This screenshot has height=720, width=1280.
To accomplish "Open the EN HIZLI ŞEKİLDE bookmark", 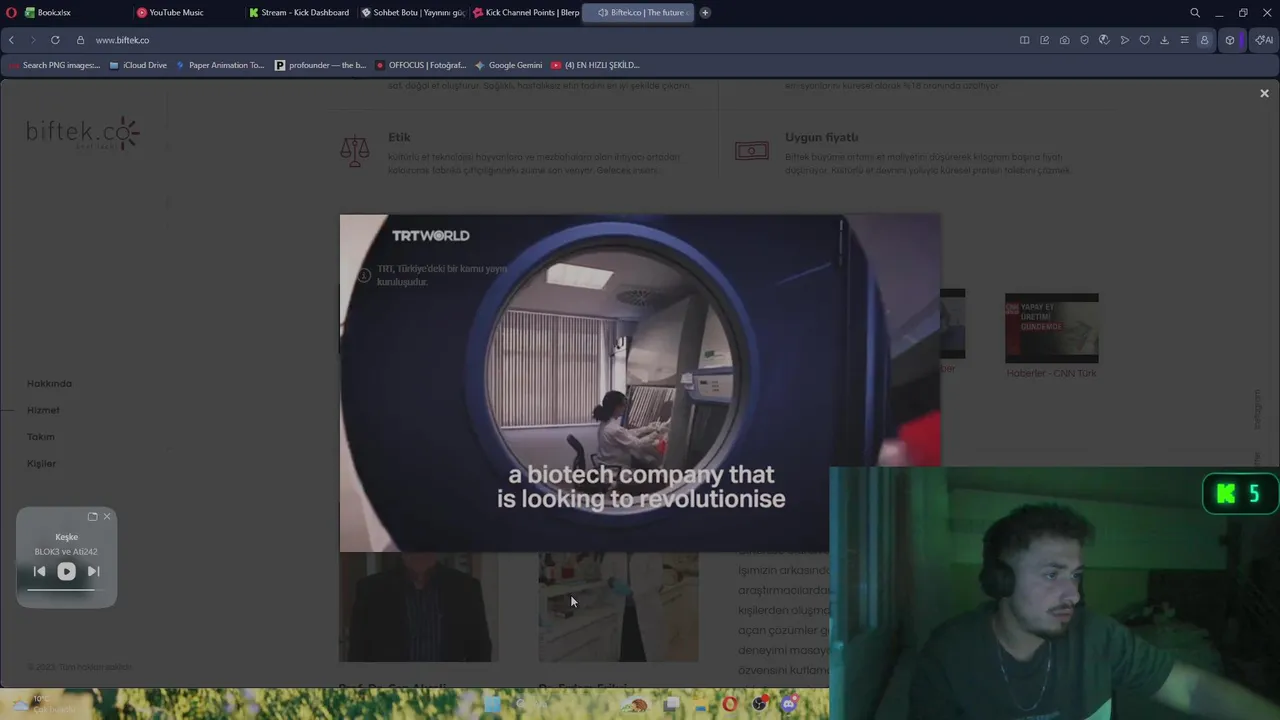I will 595,65.
